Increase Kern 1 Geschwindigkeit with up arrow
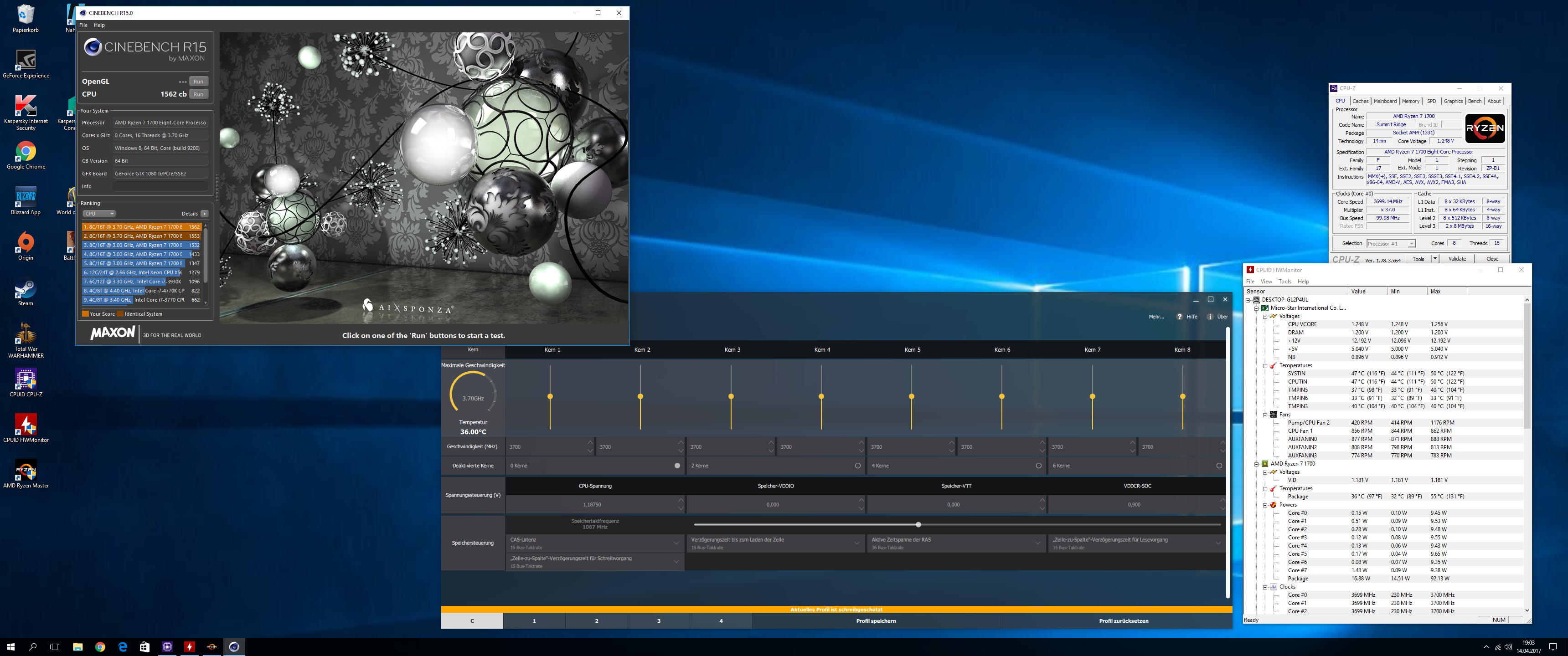 point(590,442)
